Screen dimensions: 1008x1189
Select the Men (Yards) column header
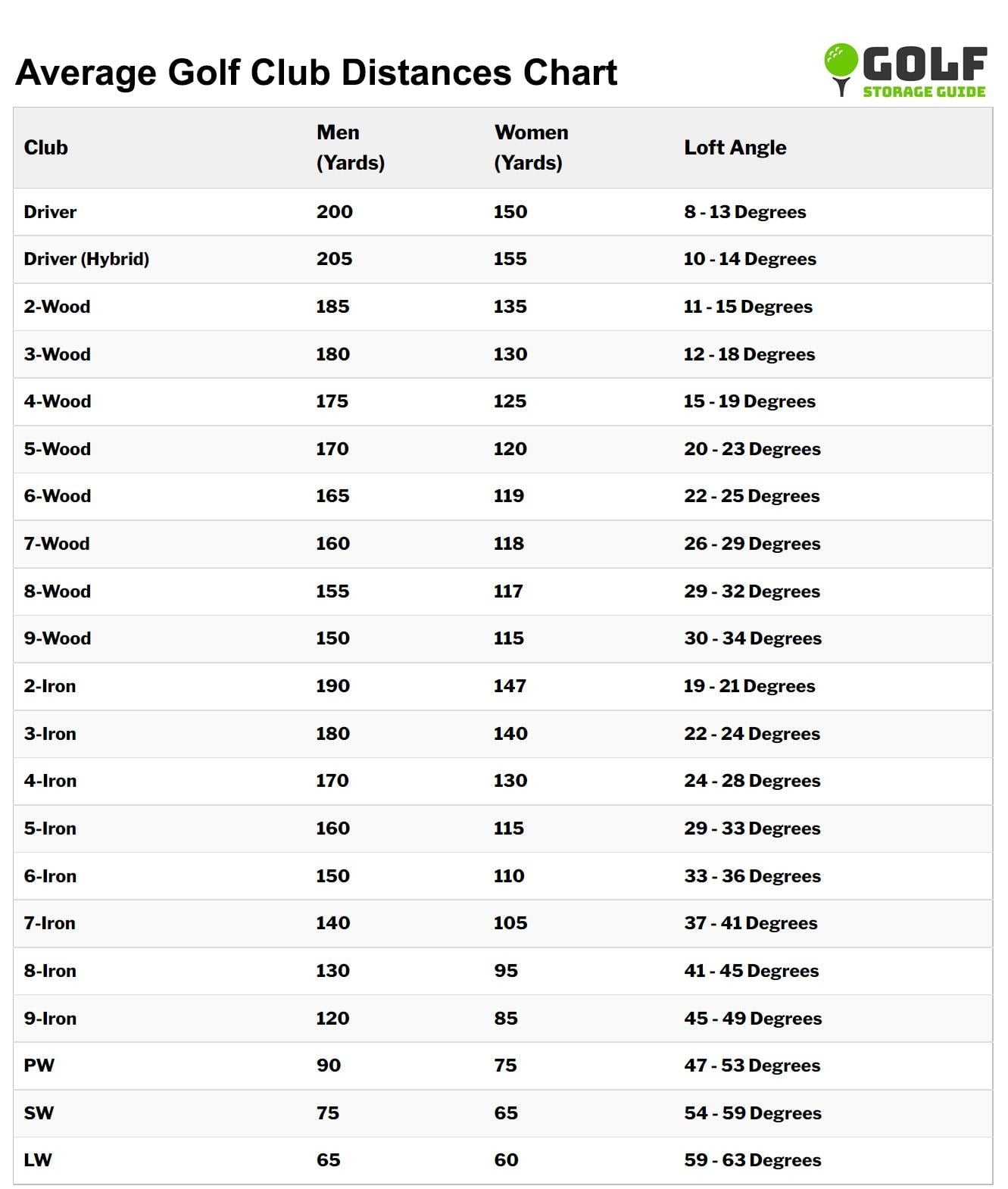click(x=350, y=148)
